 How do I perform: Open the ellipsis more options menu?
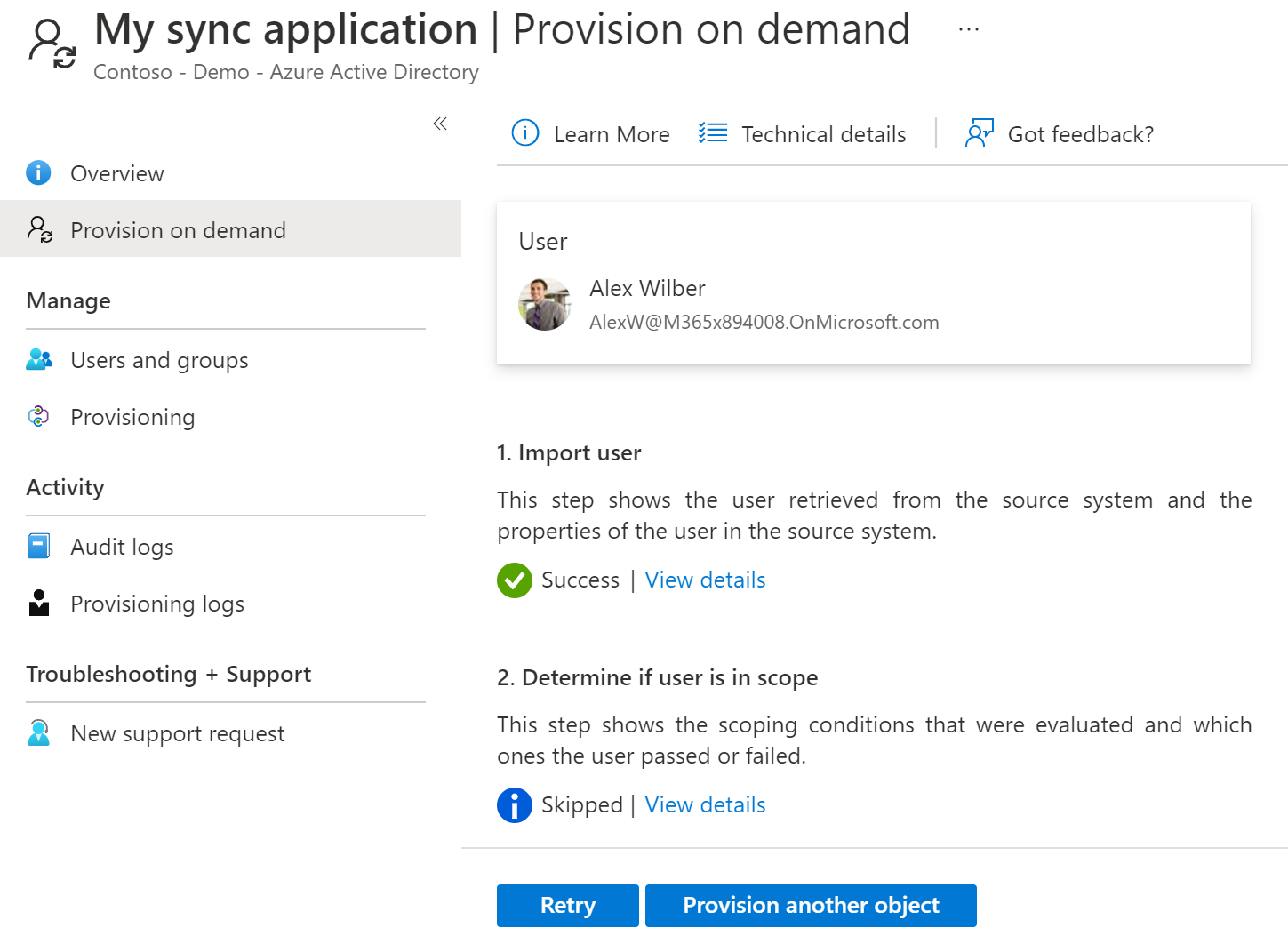click(x=968, y=29)
